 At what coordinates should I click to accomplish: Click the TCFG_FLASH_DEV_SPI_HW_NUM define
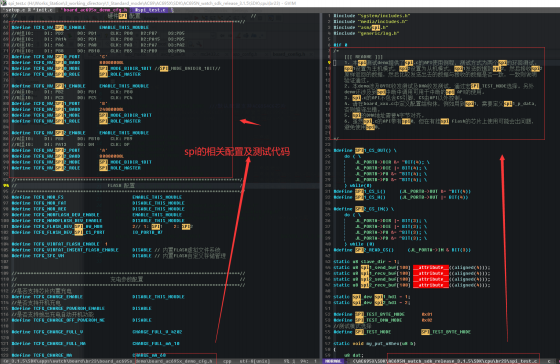pos(101,226)
